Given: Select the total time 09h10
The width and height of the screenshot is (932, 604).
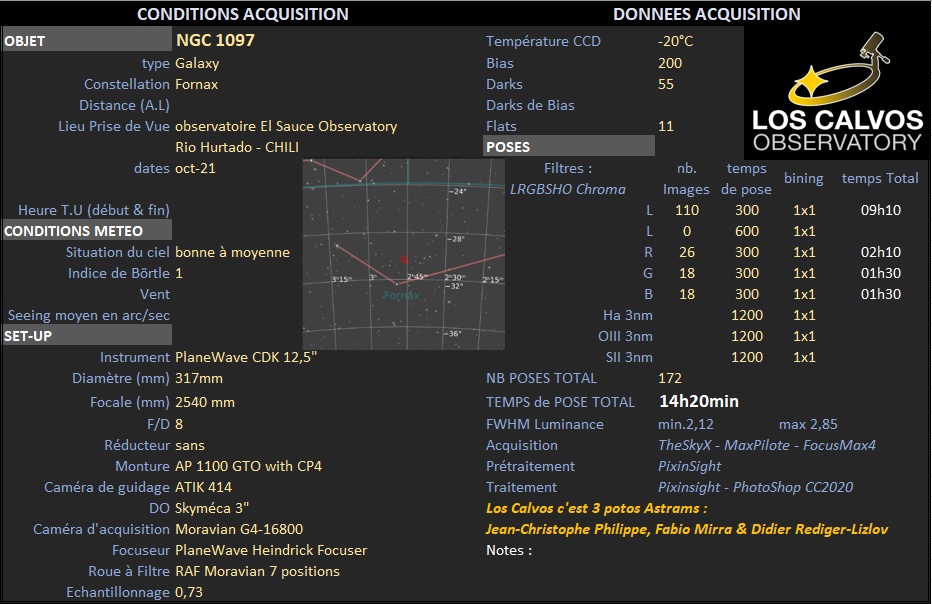Looking at the screenshot, I should 880,210.
